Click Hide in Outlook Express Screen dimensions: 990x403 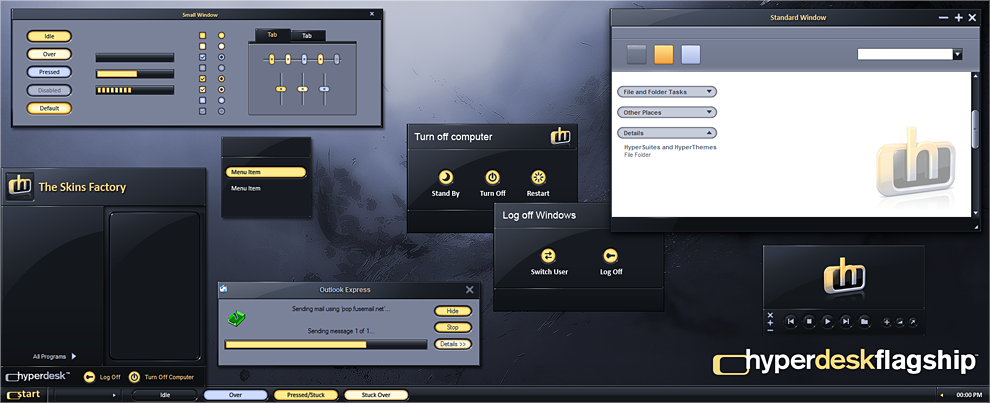[453, 311]
